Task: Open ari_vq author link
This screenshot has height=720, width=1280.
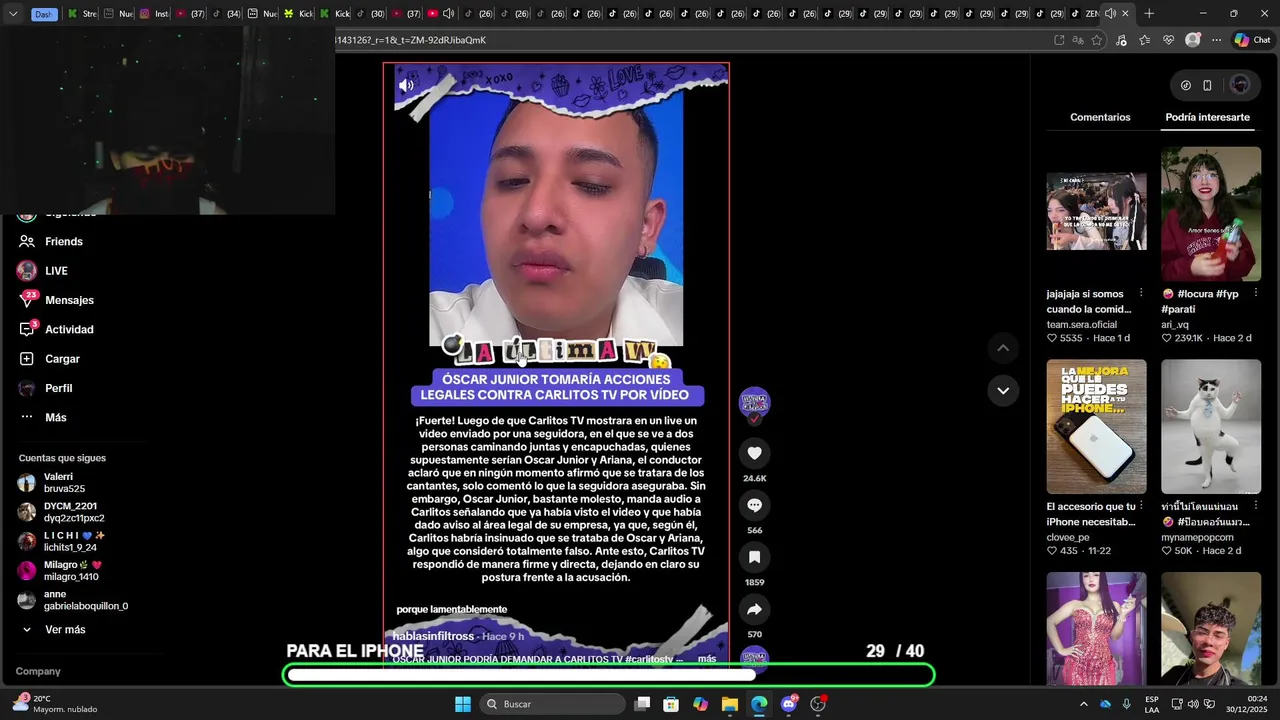Action: pos(1175,324)
